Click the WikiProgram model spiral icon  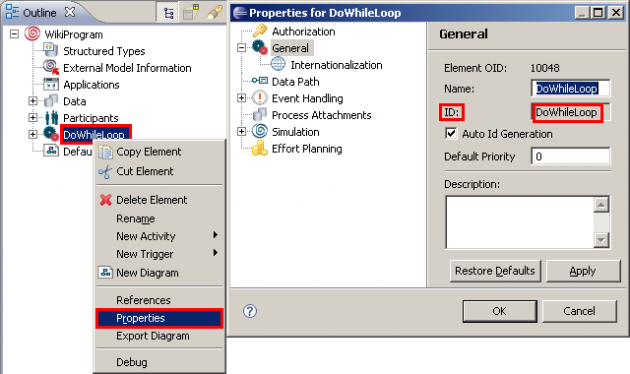32,34
